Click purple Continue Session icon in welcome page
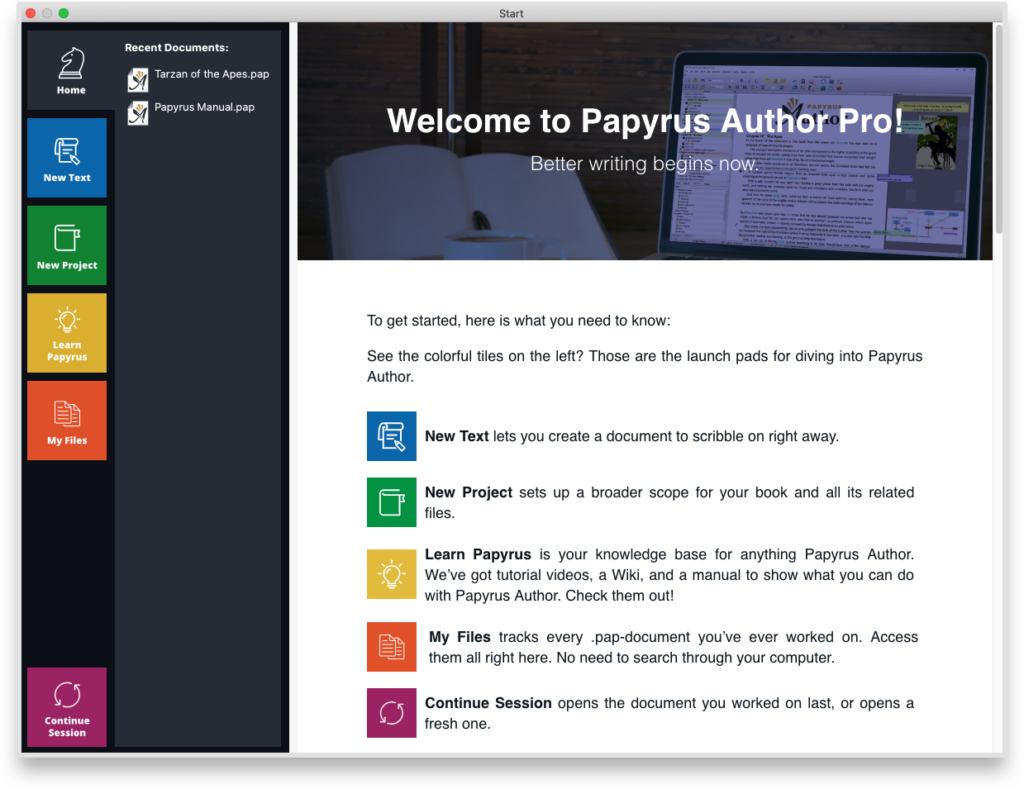The image size is (1024, 789). (391, 713)
